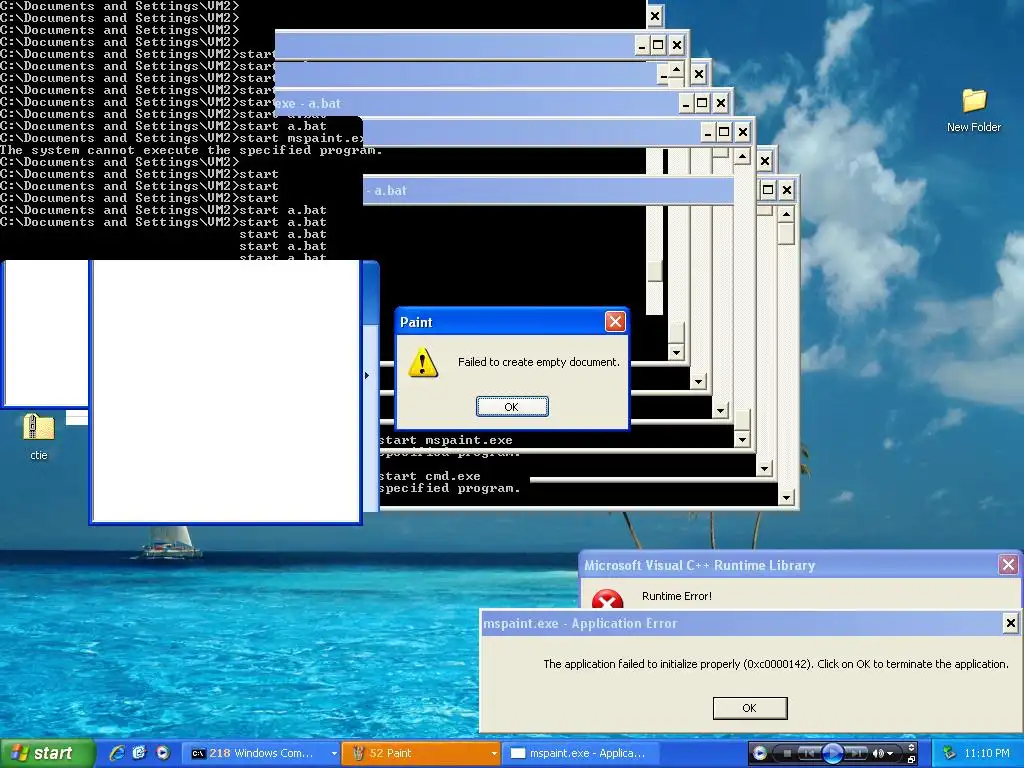Maximize the cmd window titled 'exe - a.bat'
1024x768 pixels.
[x=702, y=103]
